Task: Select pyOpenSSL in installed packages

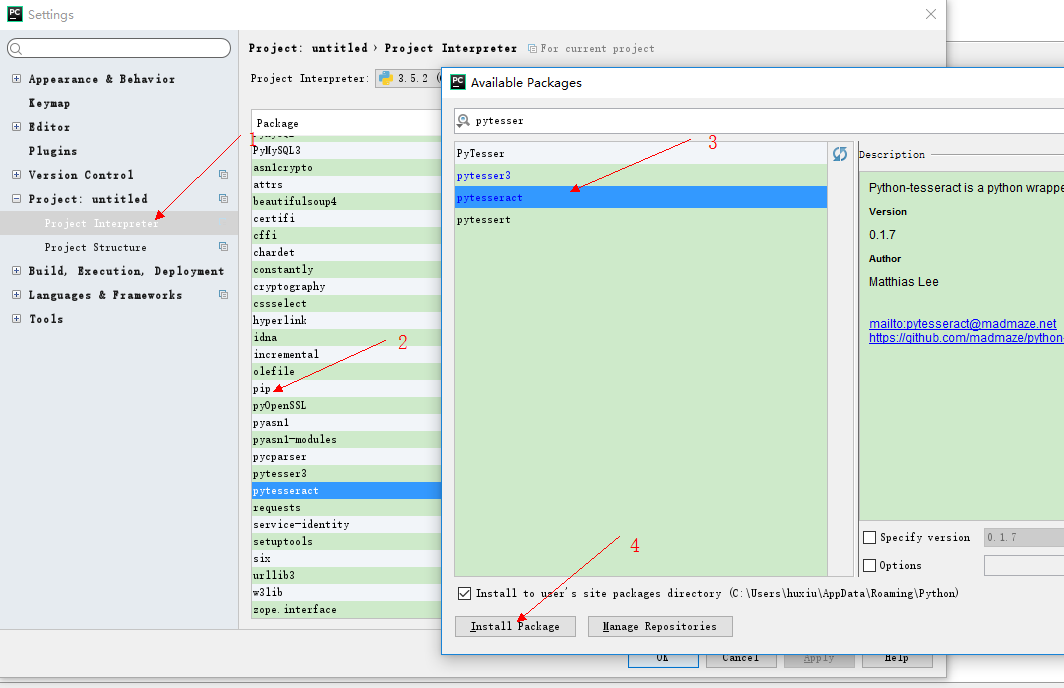Action: coord(346,405)
